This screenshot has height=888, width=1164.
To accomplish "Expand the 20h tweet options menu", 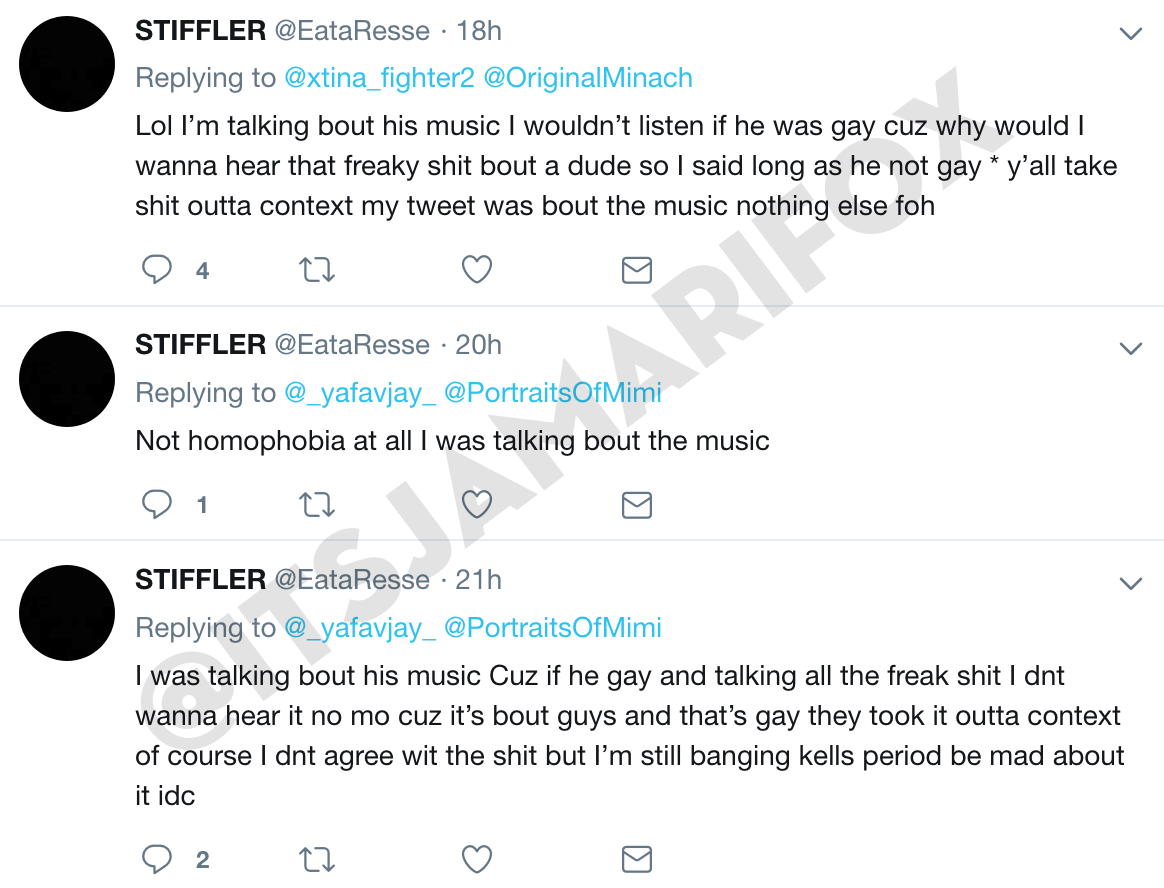I will pos(1130,348).
